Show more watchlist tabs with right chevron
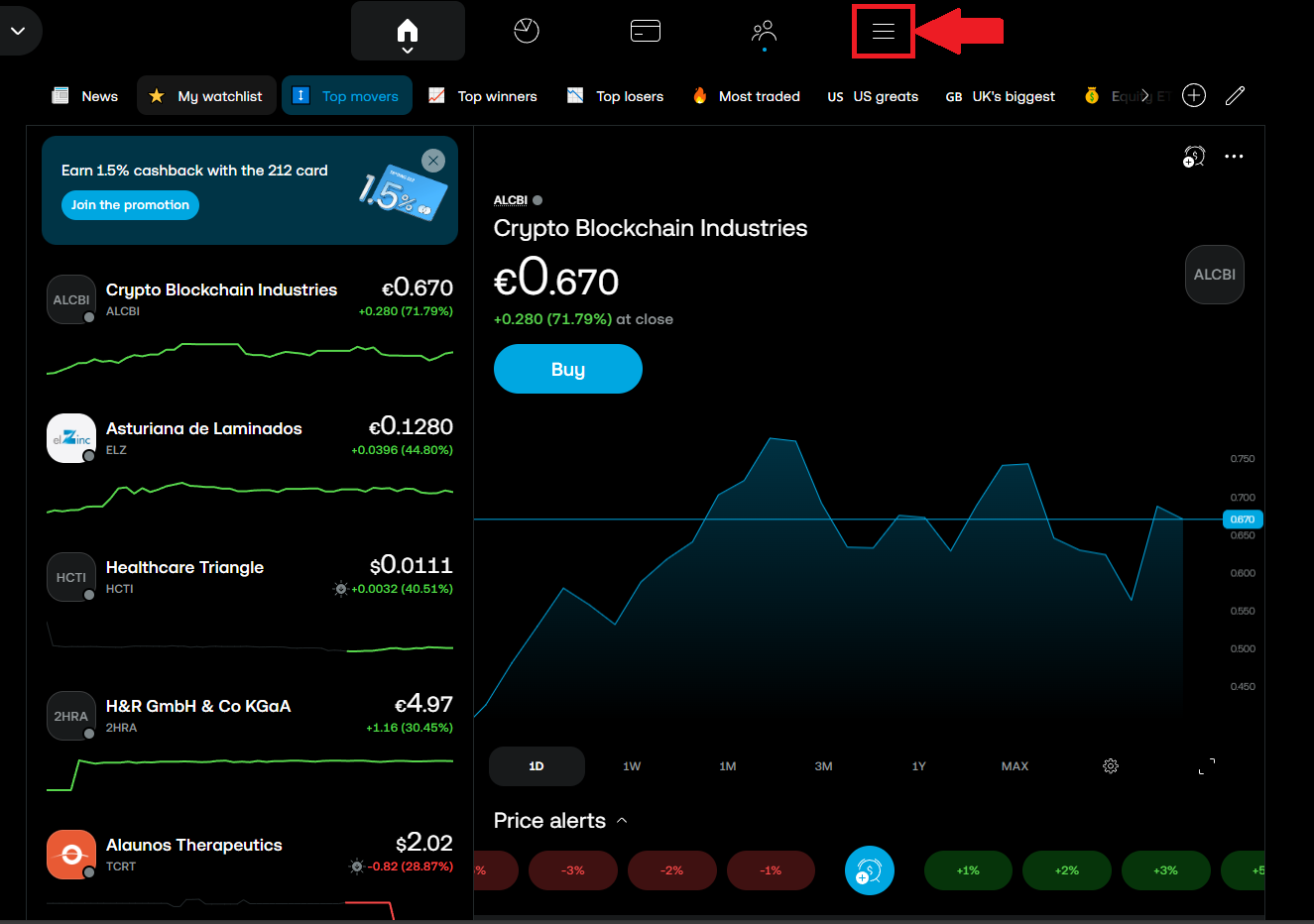Image resolution: width=1314 pixels, height=924 pixels. [1145, 96]
